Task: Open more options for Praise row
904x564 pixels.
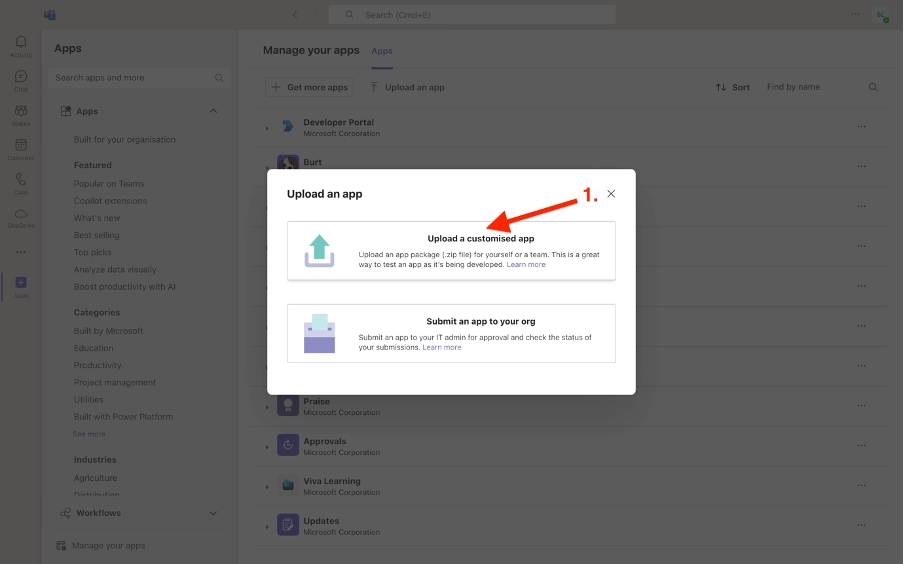Action: [861, 405]
